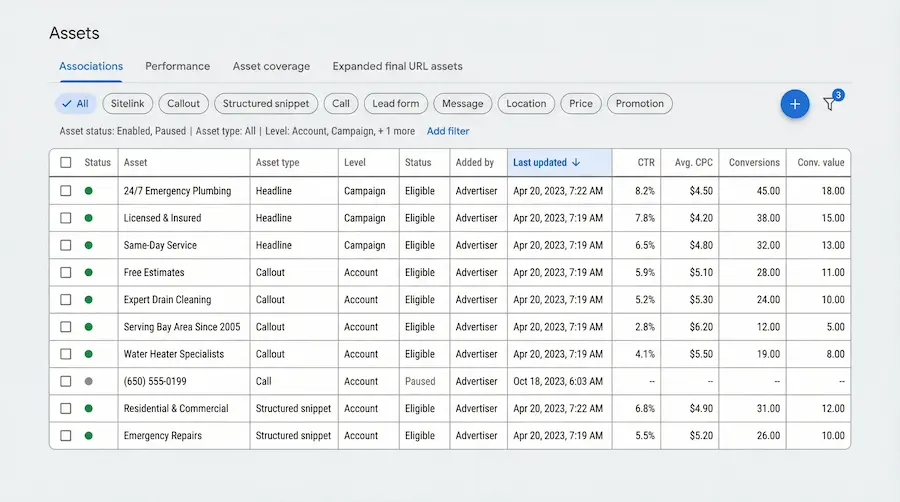Click green status dot for Free Estimates
The height and width of the screenshot is (502, 900).
click(x=88, y=273)
